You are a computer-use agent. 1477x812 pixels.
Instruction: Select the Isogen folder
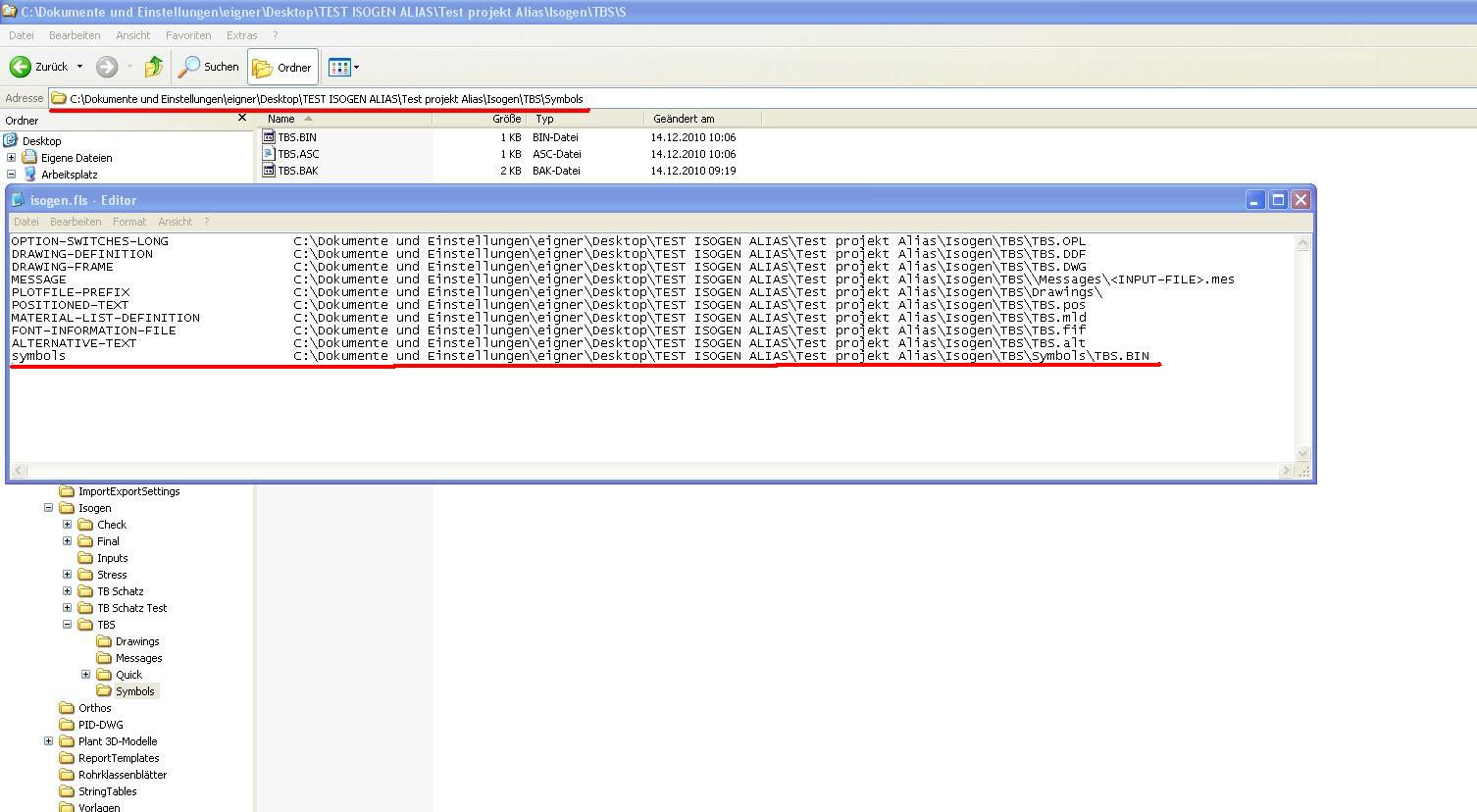[94, 508]
